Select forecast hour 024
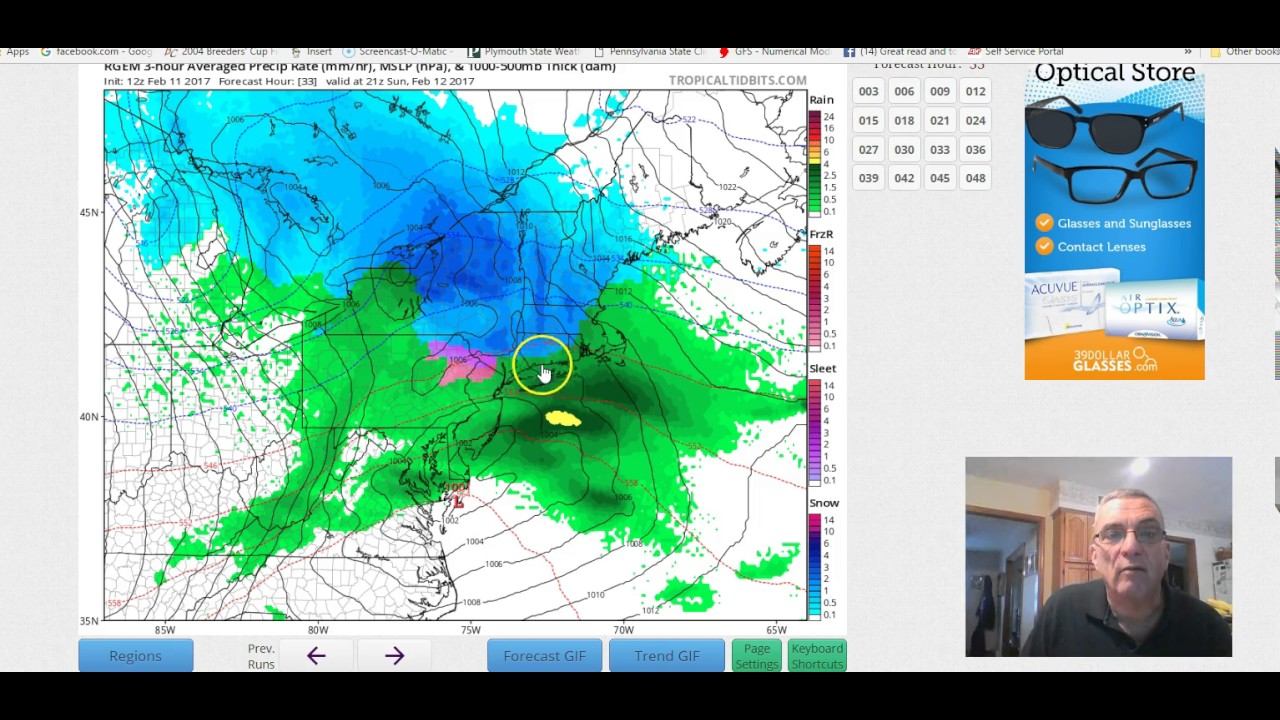1280x720 pixels. (x=975, y=120)
